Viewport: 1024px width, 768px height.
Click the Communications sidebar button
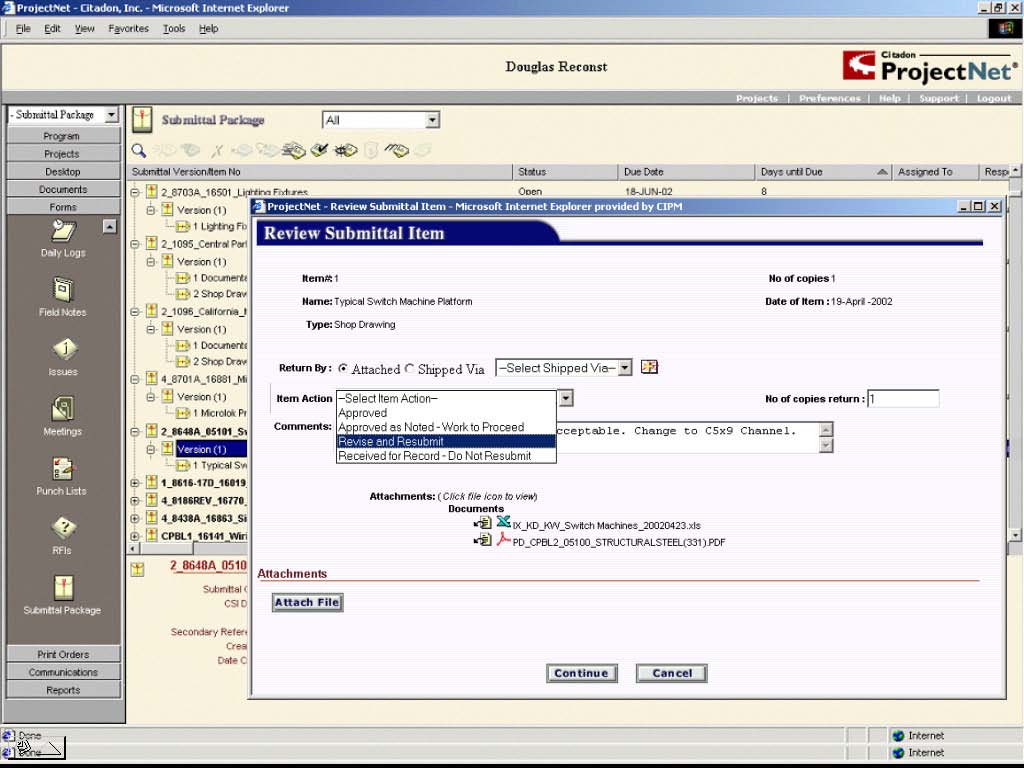[63, 672]
